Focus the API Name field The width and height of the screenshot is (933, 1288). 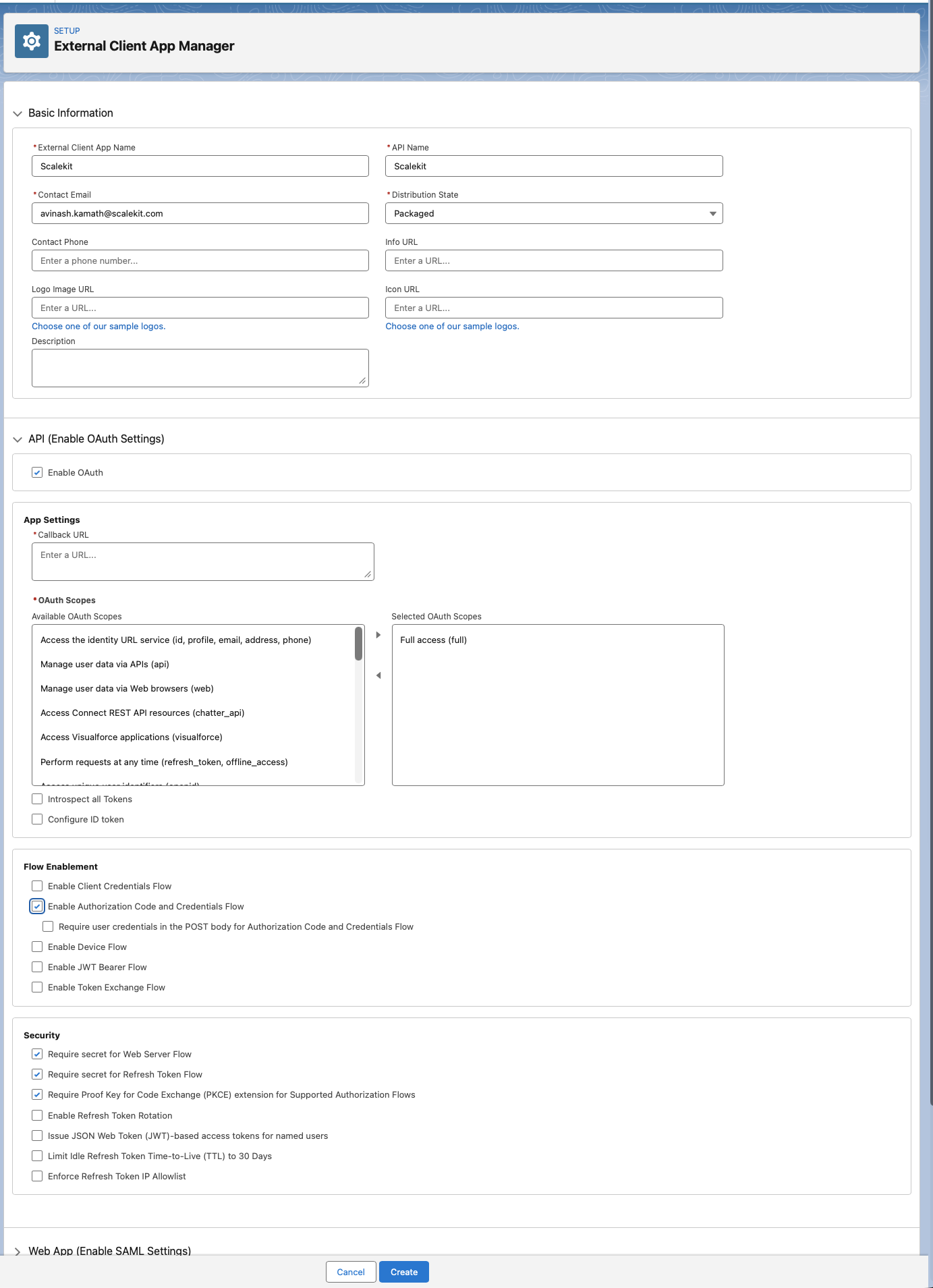pos(554,166)
